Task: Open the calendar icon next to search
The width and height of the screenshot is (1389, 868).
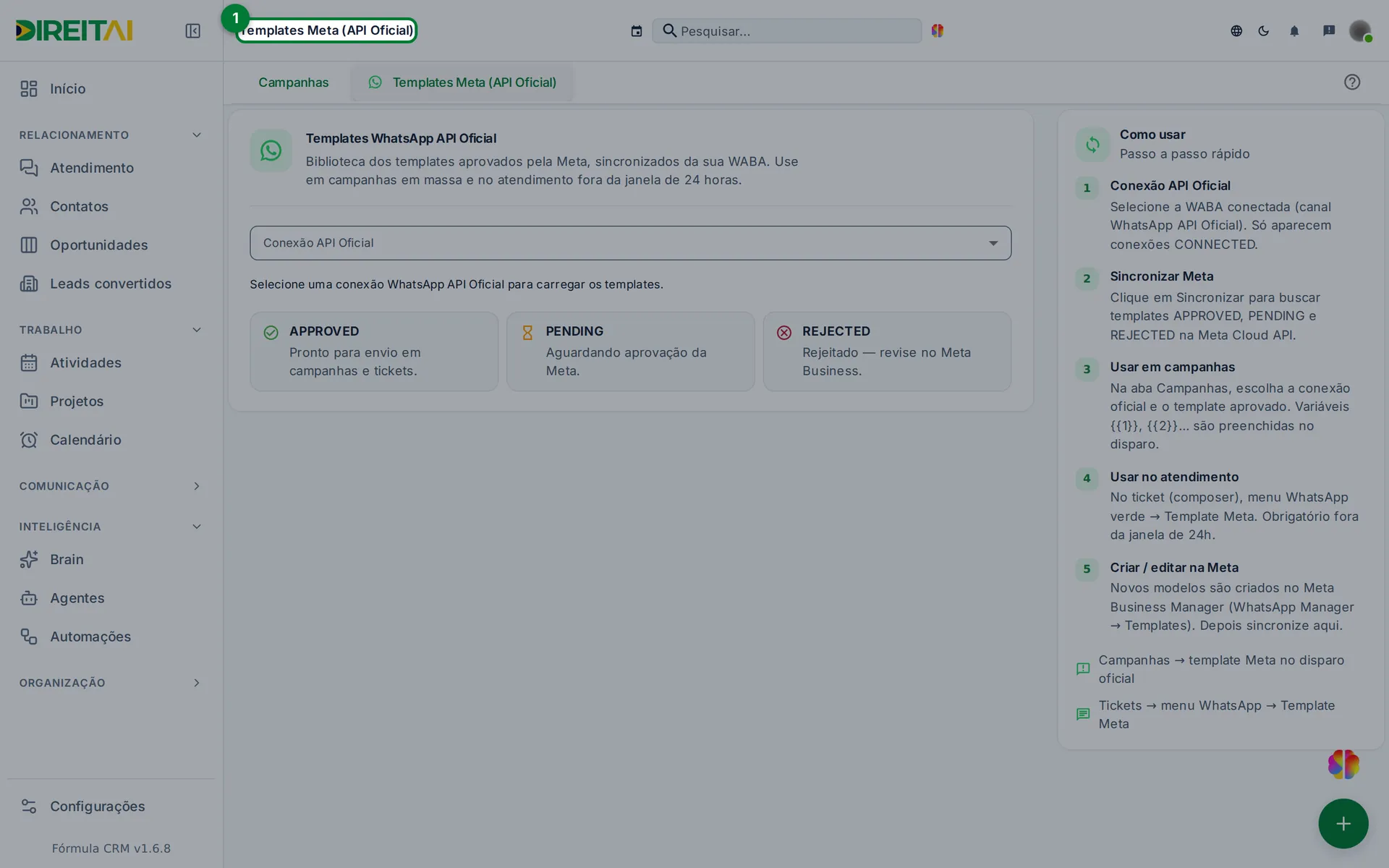Action: (x=637, y=31)
